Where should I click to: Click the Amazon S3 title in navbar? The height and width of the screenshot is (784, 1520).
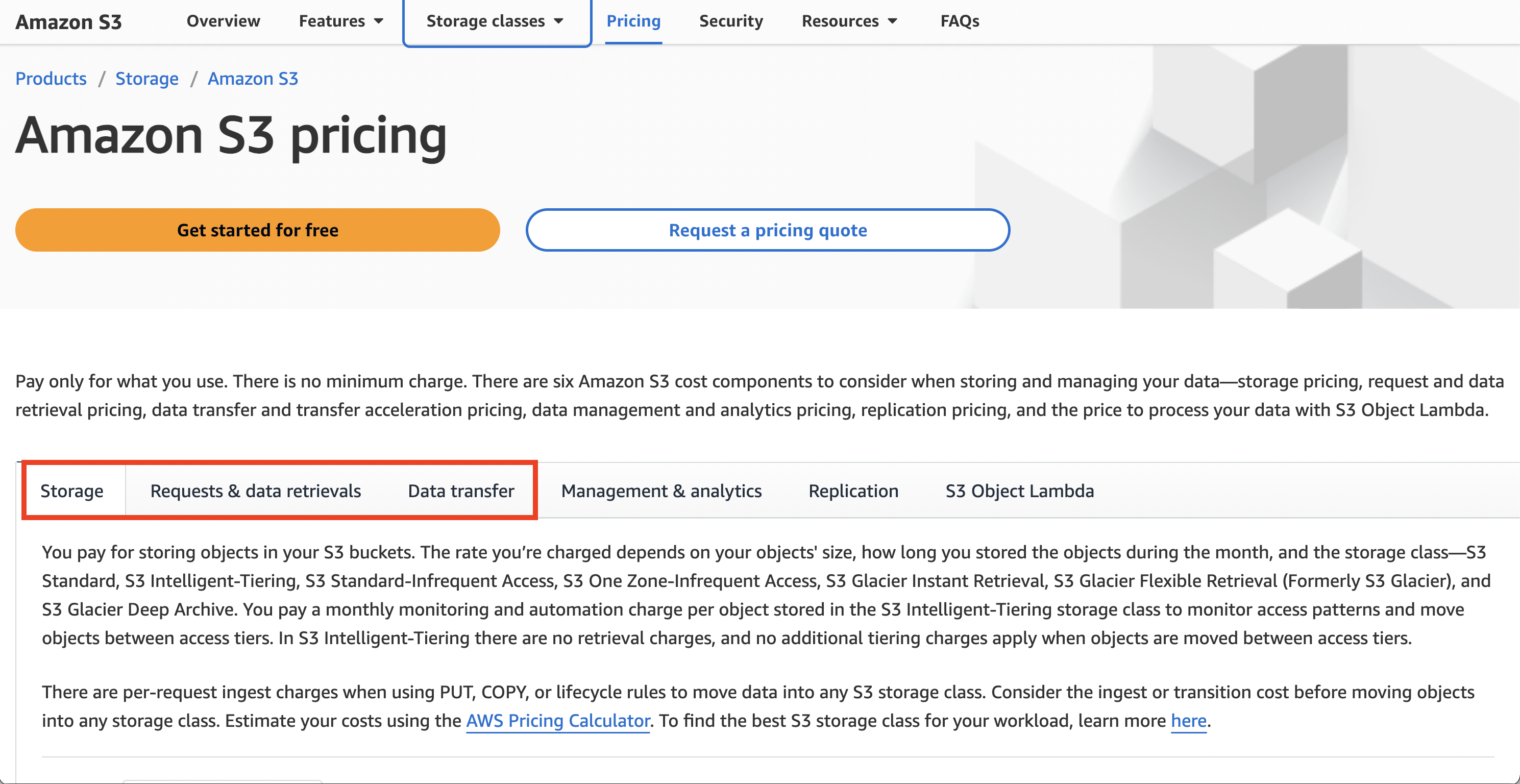click(x=68, y=22)
